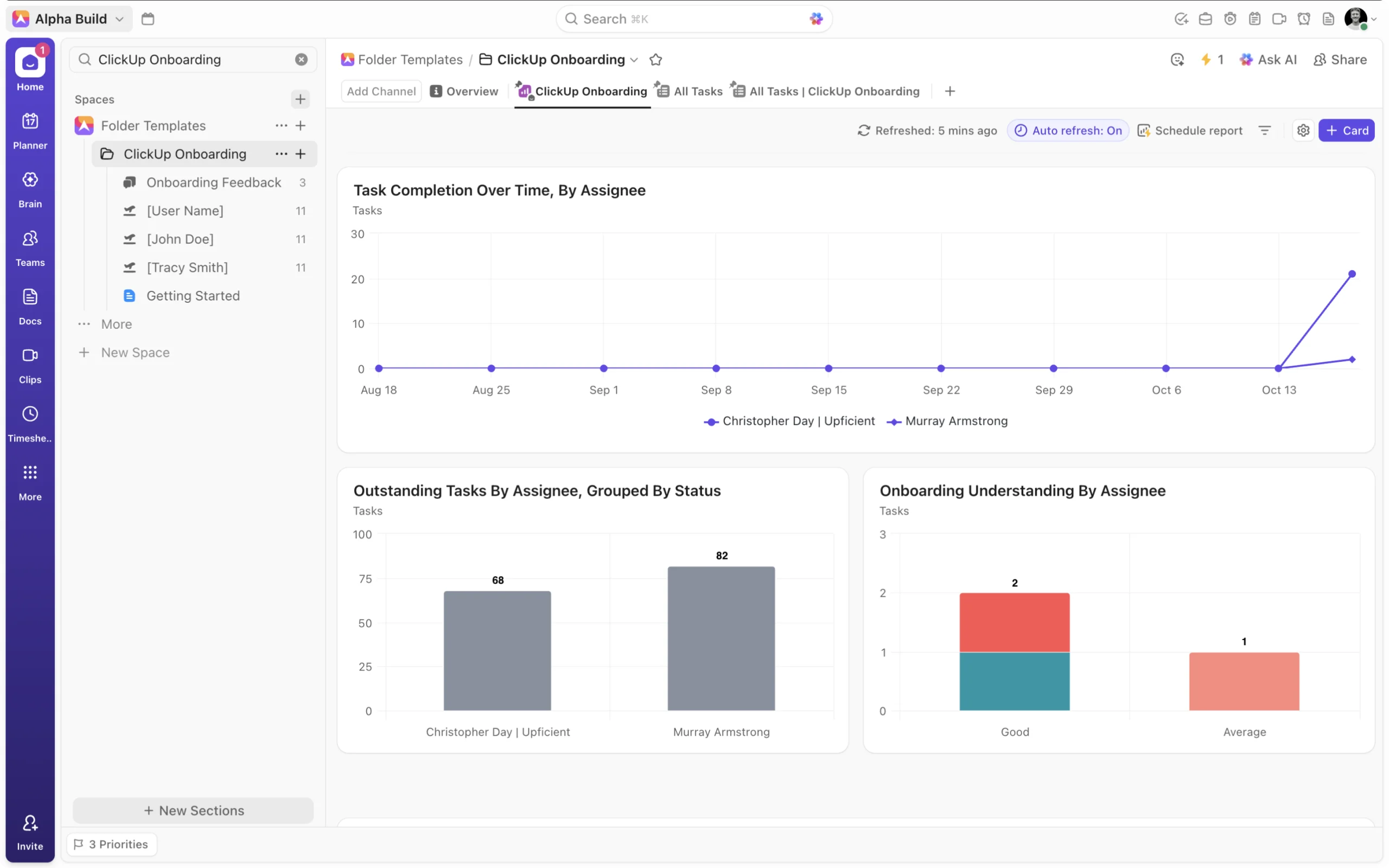
Task: Click the Schedule report button
Action: point(1190,130)
